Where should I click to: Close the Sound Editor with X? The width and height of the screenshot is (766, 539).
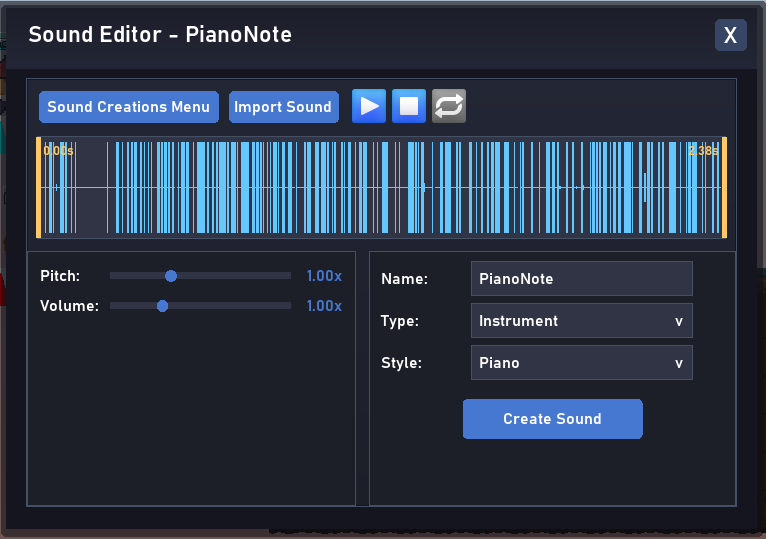pos(730,36)
